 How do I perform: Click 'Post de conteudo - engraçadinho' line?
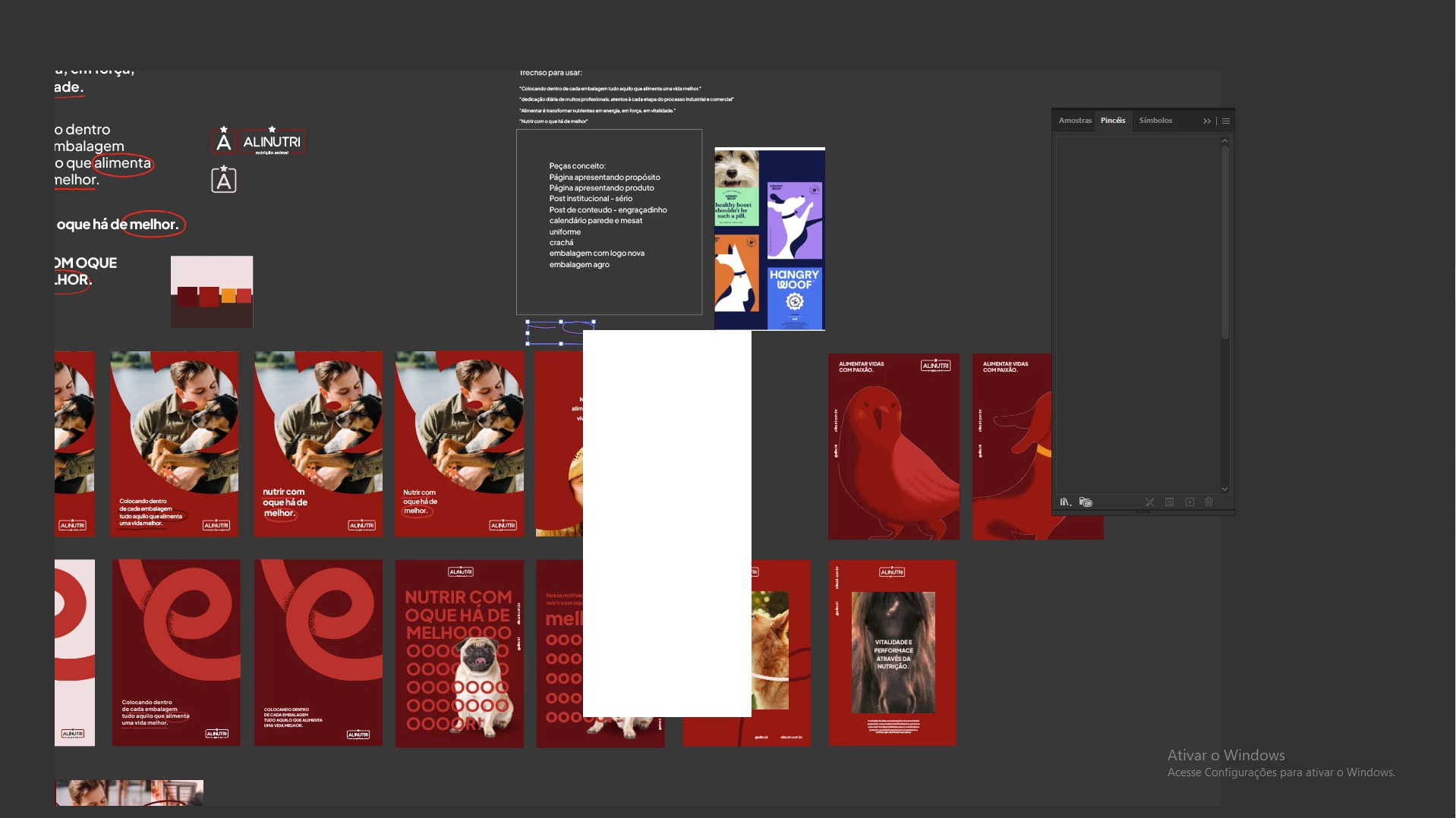click(x=608, y=210)
